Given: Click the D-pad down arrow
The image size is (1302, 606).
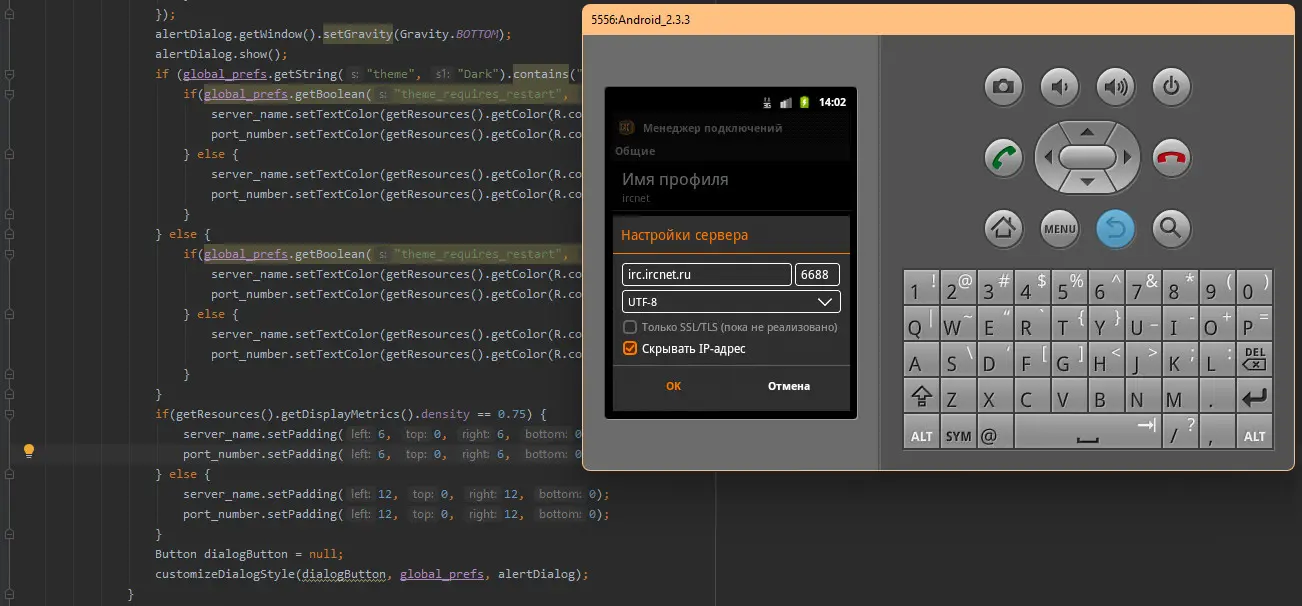Looking at the screenshot, I should (1087, 182).
